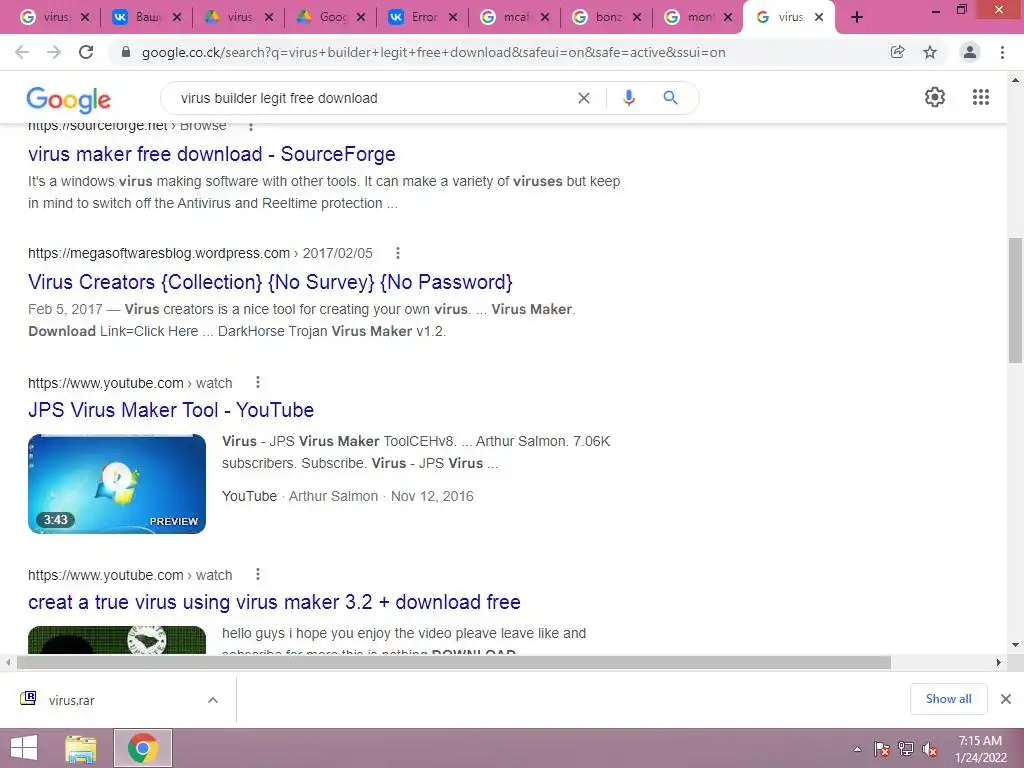Viewport: 1024px width, 768px height.
Task: Click the Chrome taskbar icon
Action: [x=143, y=748]
